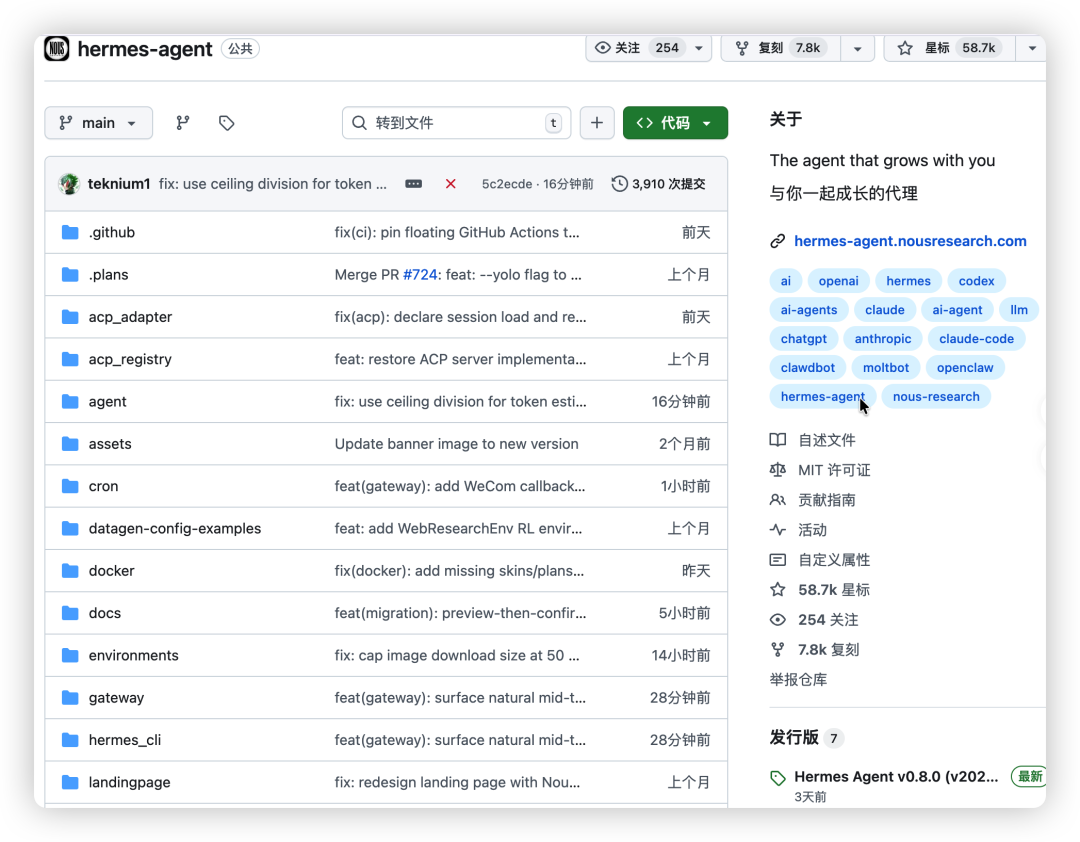This screenshot has width=1080, height=842.
Task: Open the datagen-config-examples folder
Action: (175, 528)
